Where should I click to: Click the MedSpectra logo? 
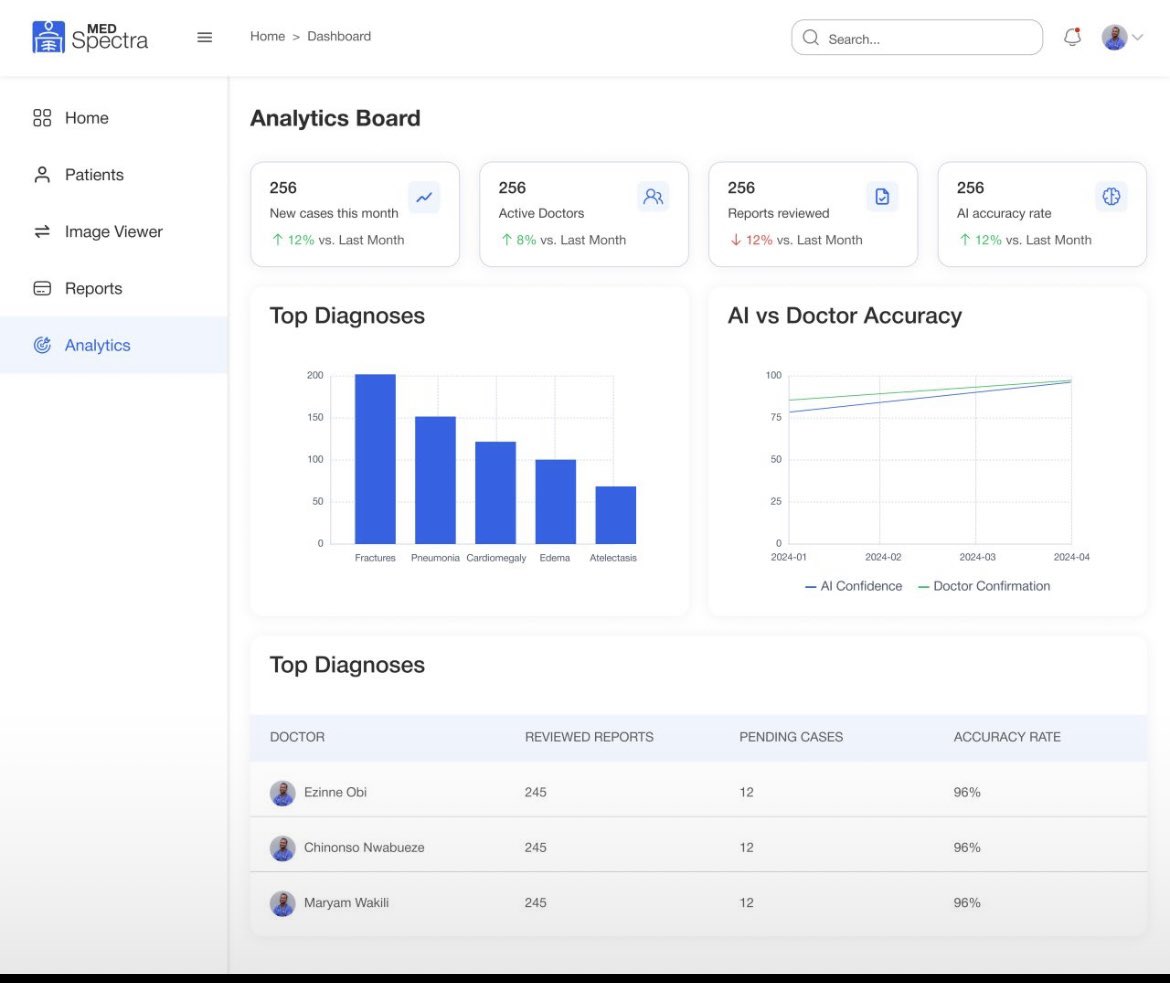click(x=90, y=37)
